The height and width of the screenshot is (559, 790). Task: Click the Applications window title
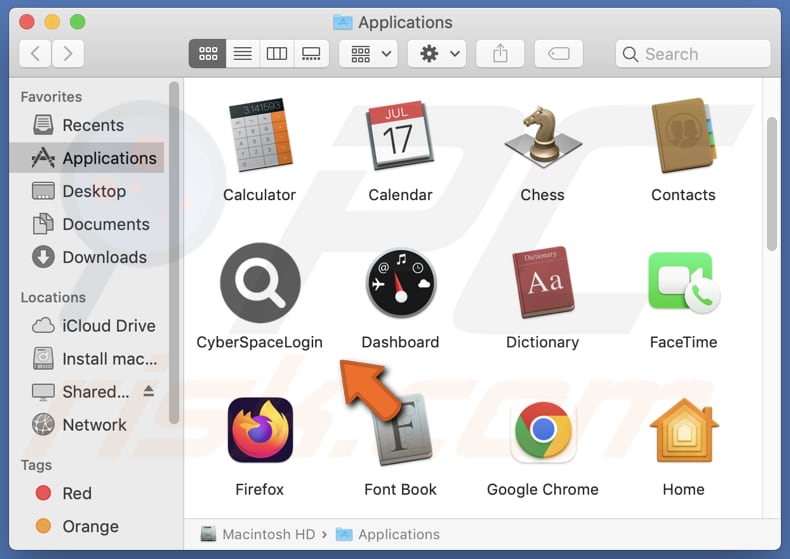(x=405, y=22)
